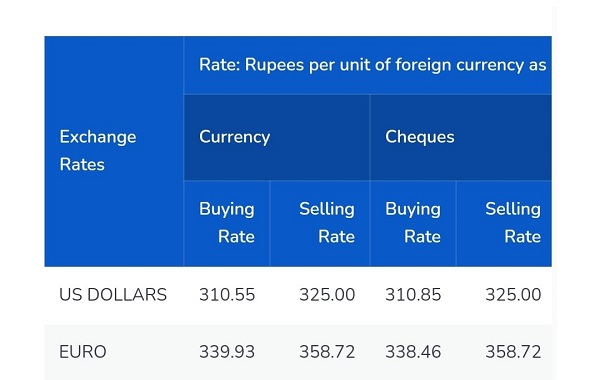Screen dimensions: 600x380
Task: Click Euro cheque buying rate 338.46
Action: click(413, 352)
